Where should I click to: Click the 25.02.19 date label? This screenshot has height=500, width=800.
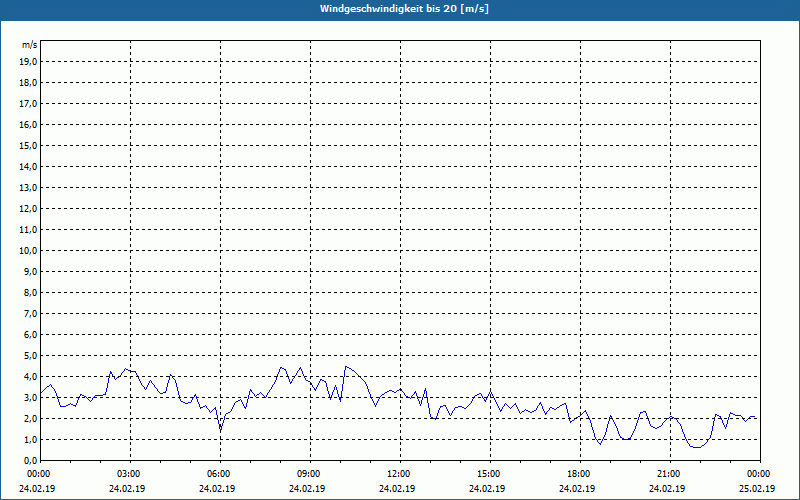point(757,488)
